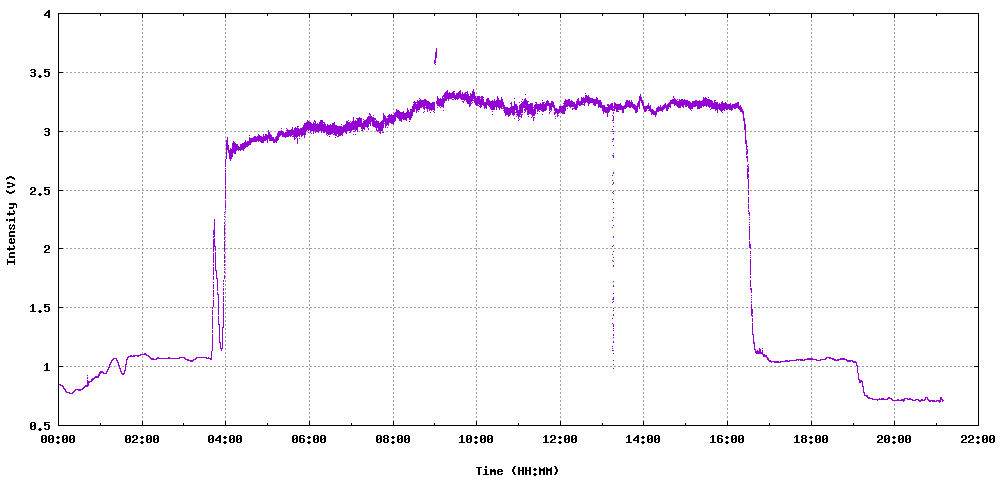
Task: Click the '4' y-axis tick label
Action: [x=49, y=14]
